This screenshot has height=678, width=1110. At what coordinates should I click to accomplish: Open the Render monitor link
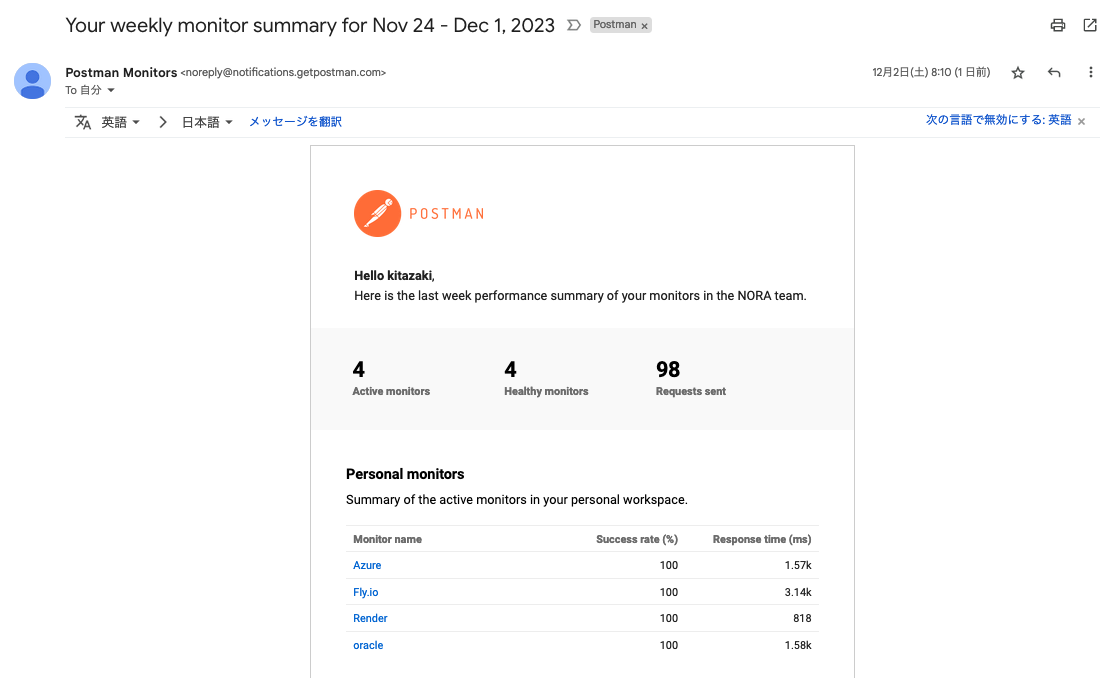pyautogui.click(x=370, y=619)
